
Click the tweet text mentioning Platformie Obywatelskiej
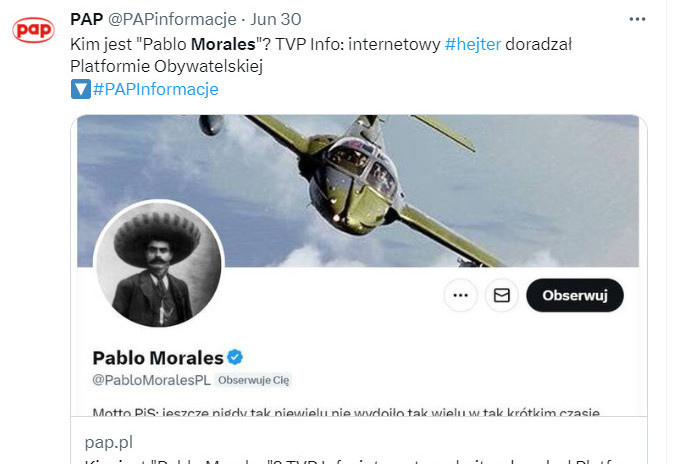click(x=321, y=55)
